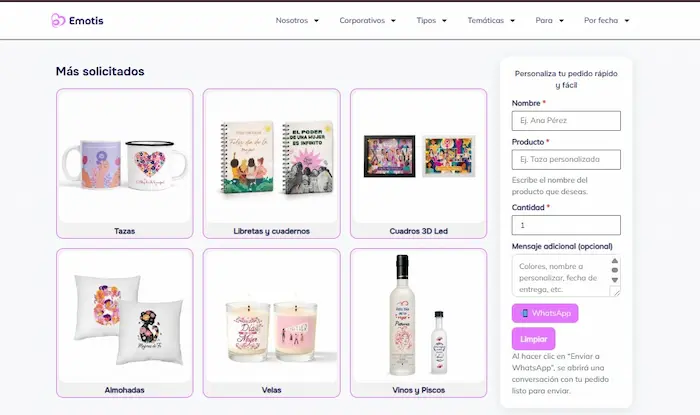Expand the Temáticas dropdown arrow
Viewport: 700px width, 415px height.
click(x=512, y=21)
